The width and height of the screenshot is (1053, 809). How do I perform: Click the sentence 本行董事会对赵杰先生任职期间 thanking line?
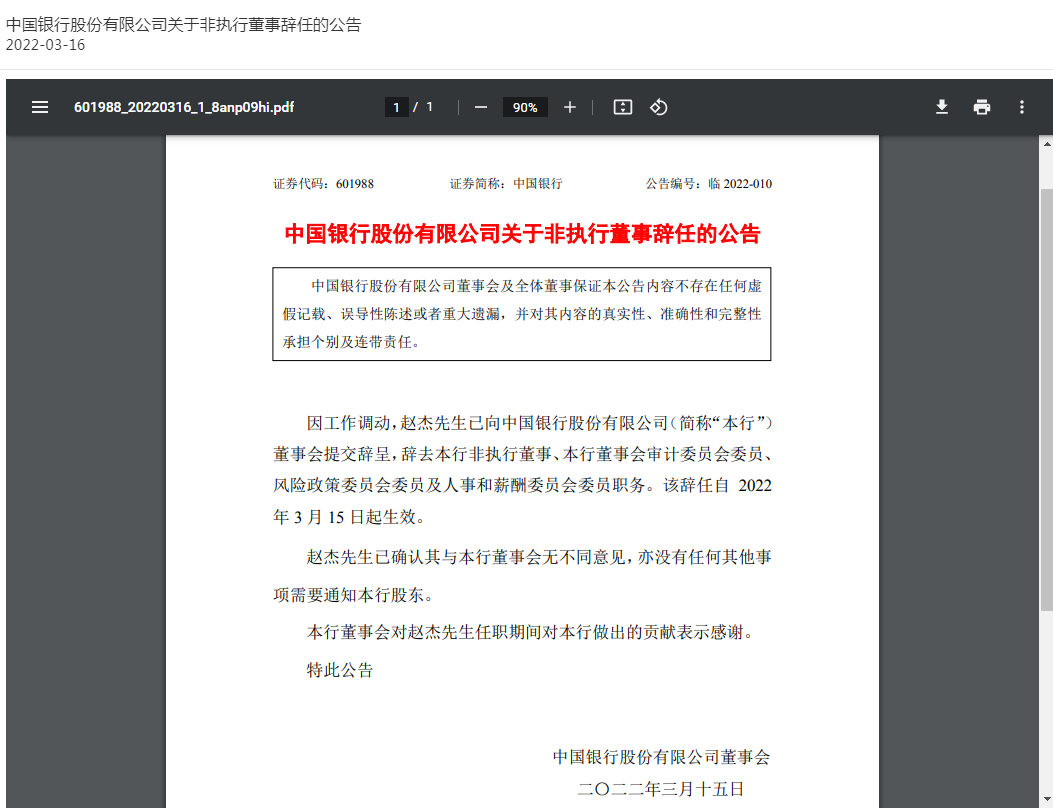(x=531, y=632)
